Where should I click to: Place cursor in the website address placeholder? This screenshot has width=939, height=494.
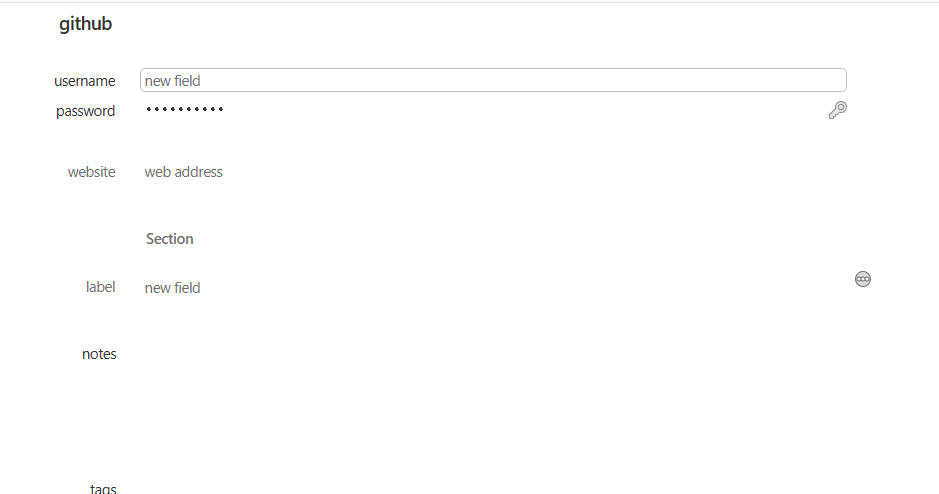[184, 172]
